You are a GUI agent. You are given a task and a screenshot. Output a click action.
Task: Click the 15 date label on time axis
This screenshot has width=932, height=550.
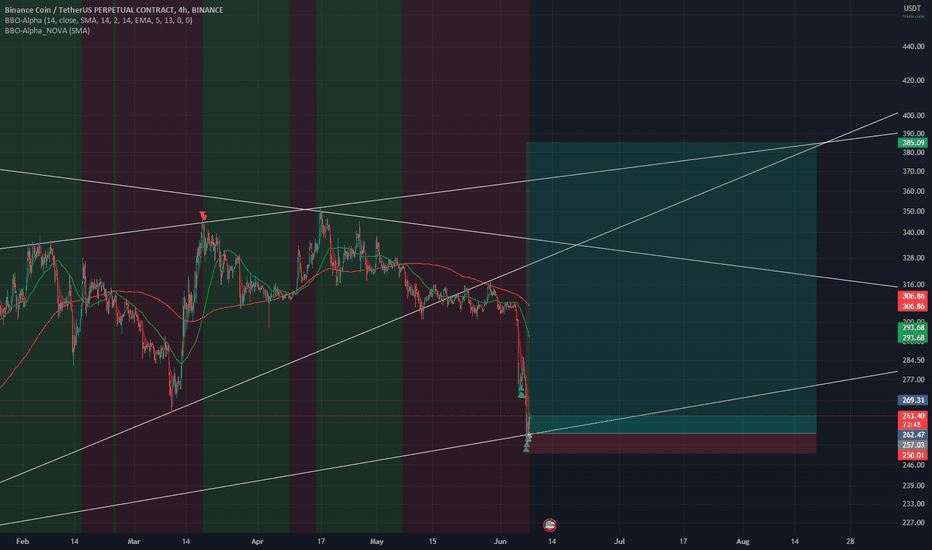433,541
